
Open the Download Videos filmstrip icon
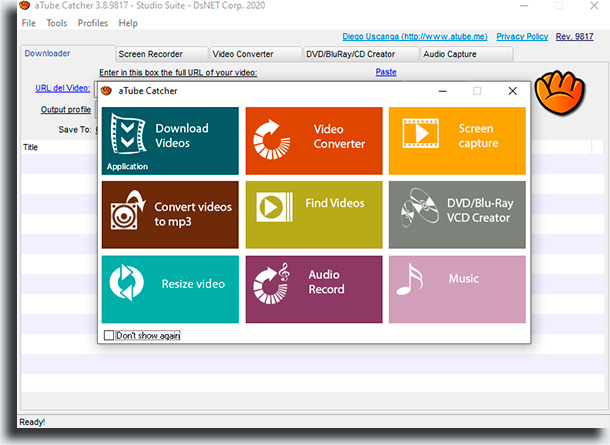(128, 134)
